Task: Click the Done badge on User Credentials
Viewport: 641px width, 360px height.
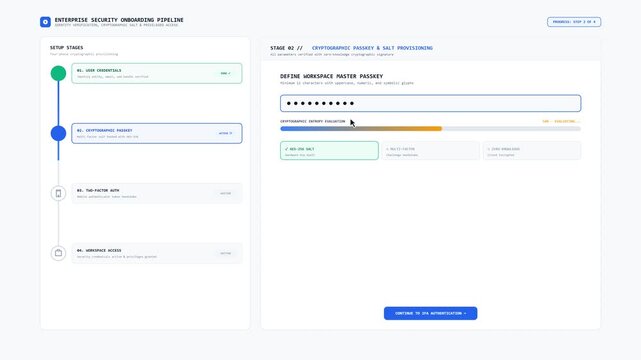Action: tap(226, 73)
